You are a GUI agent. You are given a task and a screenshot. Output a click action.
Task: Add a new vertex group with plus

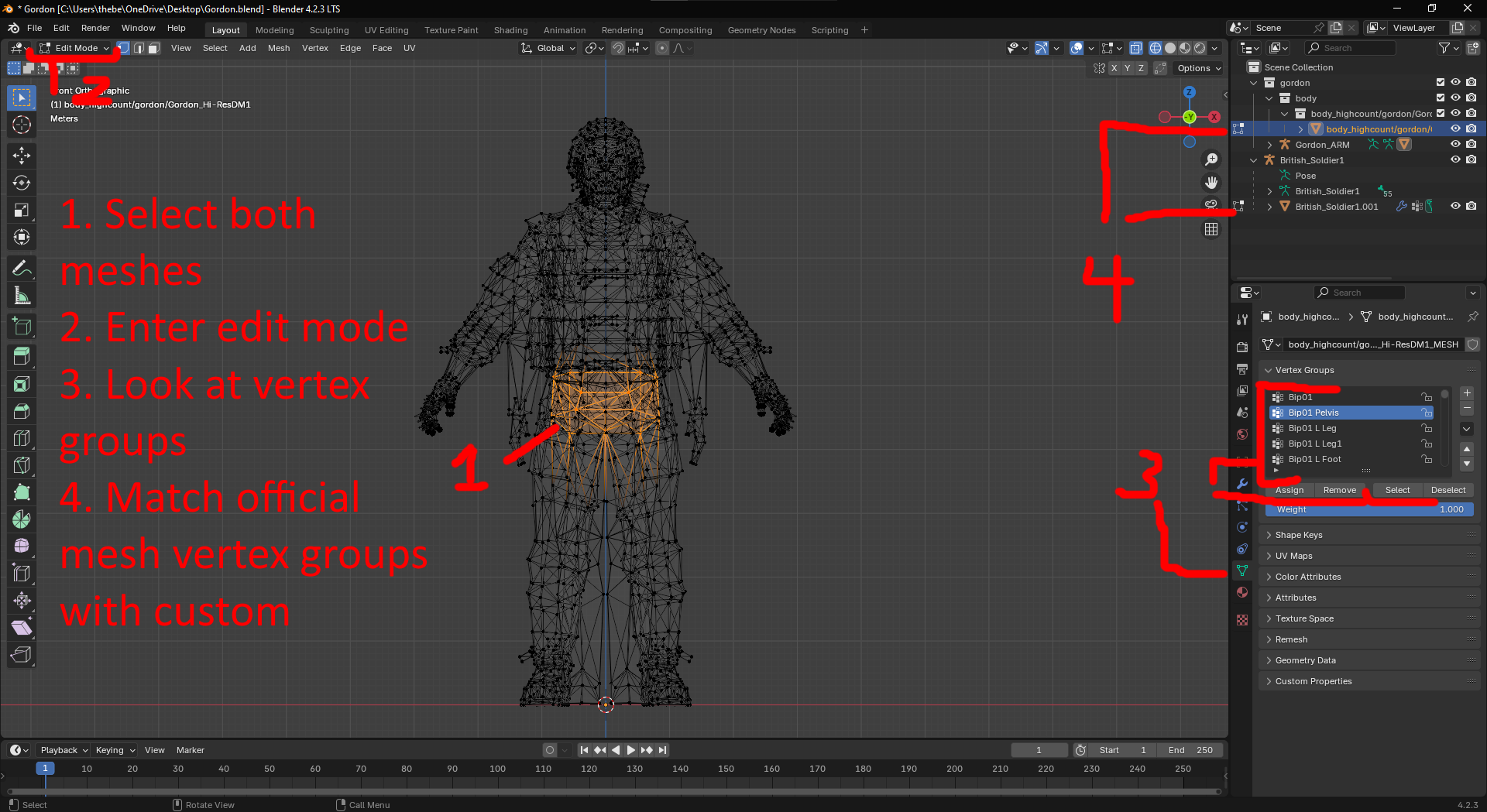1467,393
